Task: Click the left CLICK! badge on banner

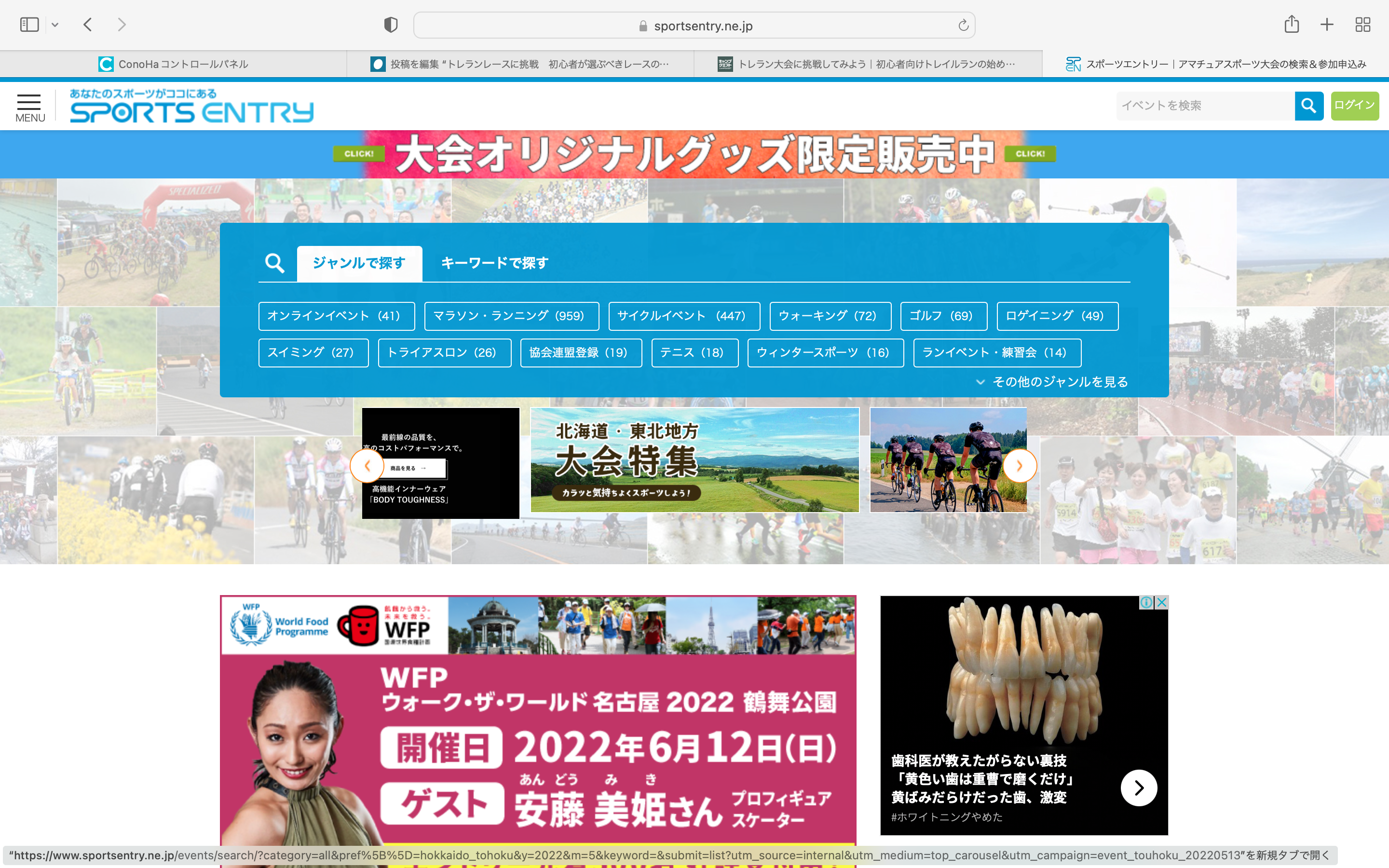Action: point(359,153)
